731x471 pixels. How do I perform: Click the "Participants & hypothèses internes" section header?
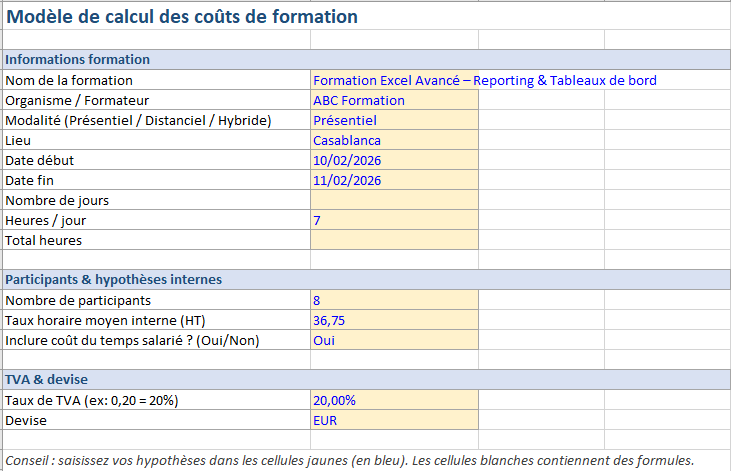point(114,280)
